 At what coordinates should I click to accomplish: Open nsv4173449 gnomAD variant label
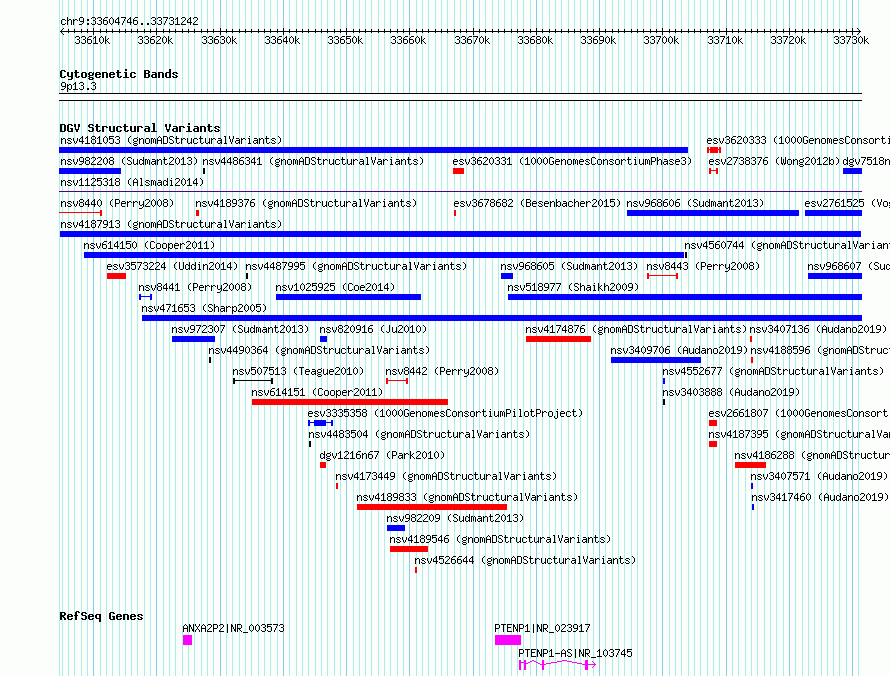click(446, 476)
